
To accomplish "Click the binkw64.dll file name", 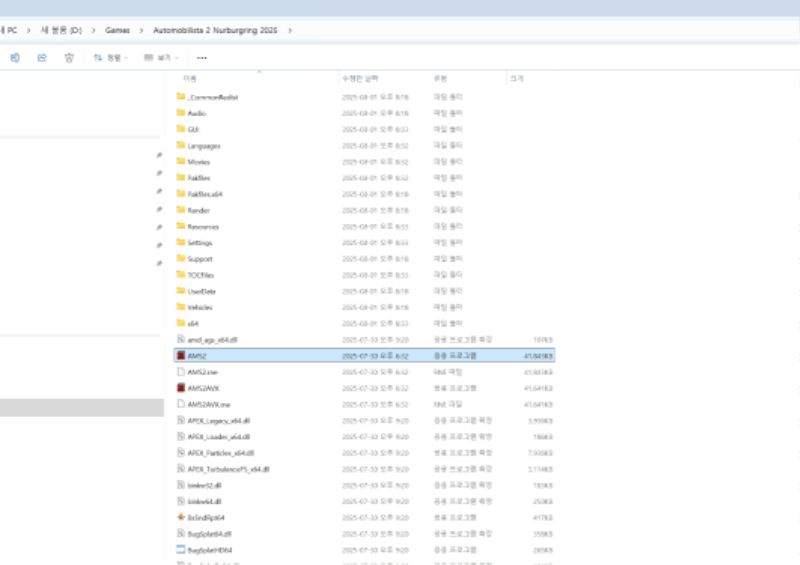I will point(204,502).
